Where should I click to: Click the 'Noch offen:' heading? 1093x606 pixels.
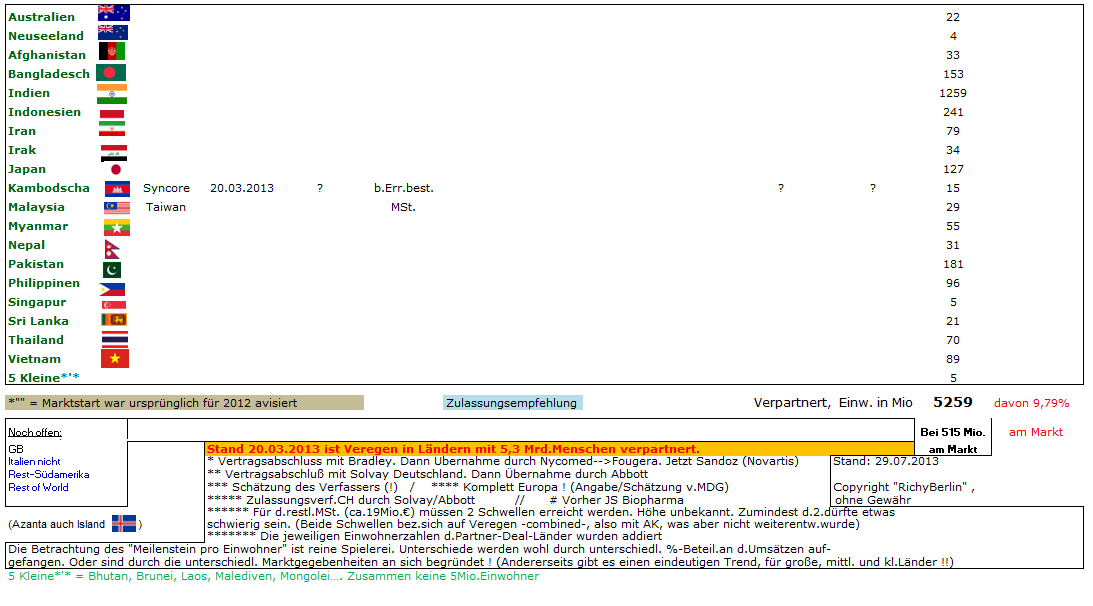(35, 432)
